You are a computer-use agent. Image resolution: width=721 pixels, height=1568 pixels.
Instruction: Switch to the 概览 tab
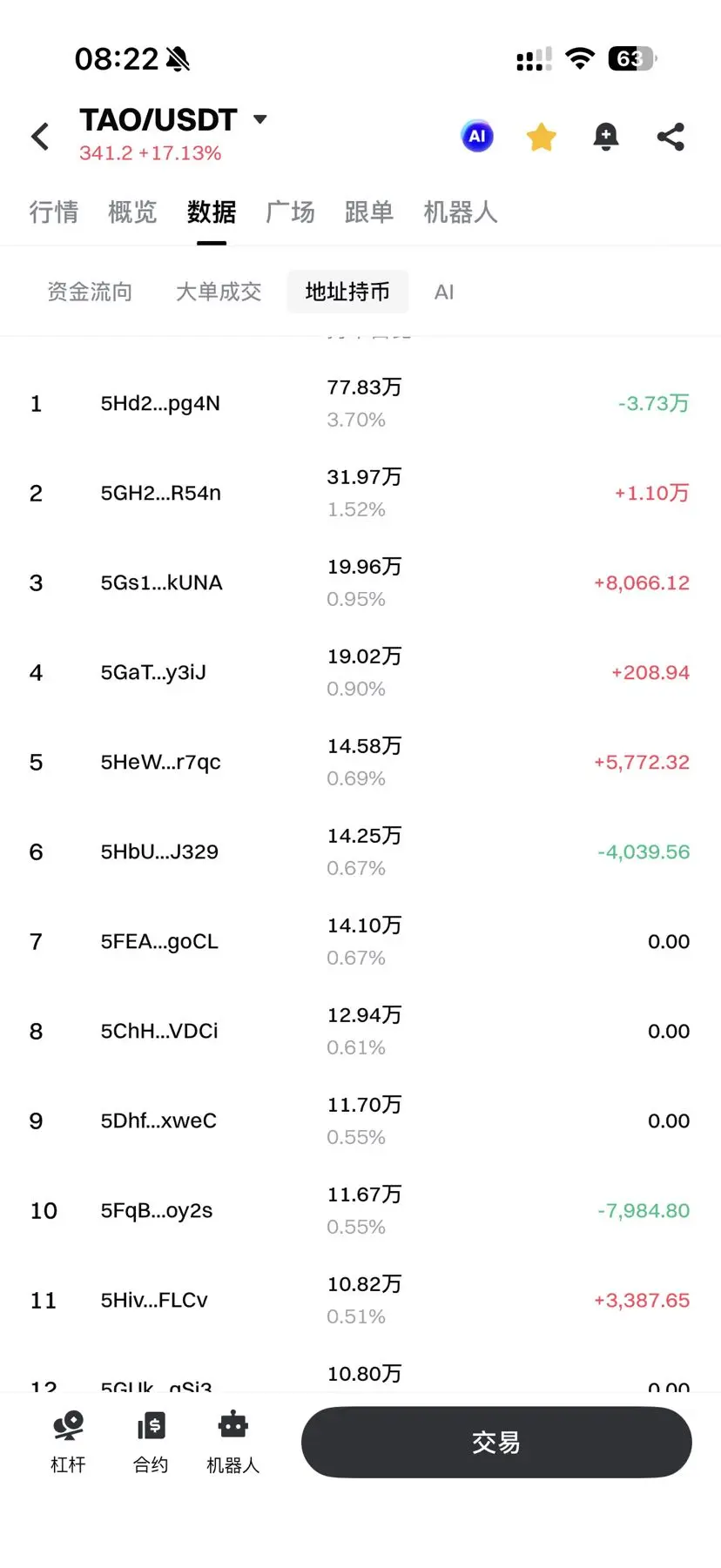[132, 212]
